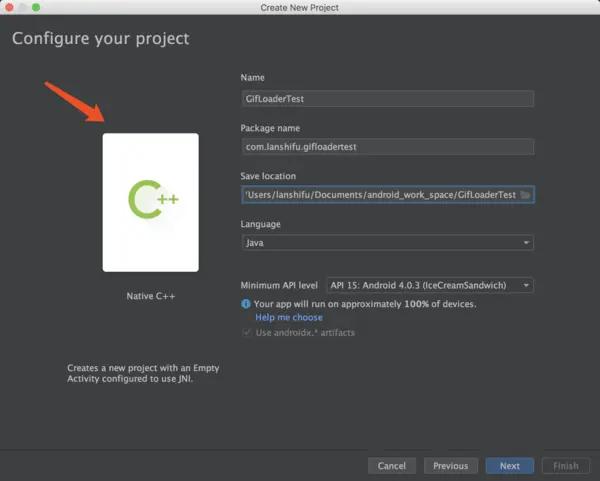This screenshot has width=600, height=481.
Task: Click the 'Configure your project' heading
Action: pyautogui.click(x=101, y=39)
